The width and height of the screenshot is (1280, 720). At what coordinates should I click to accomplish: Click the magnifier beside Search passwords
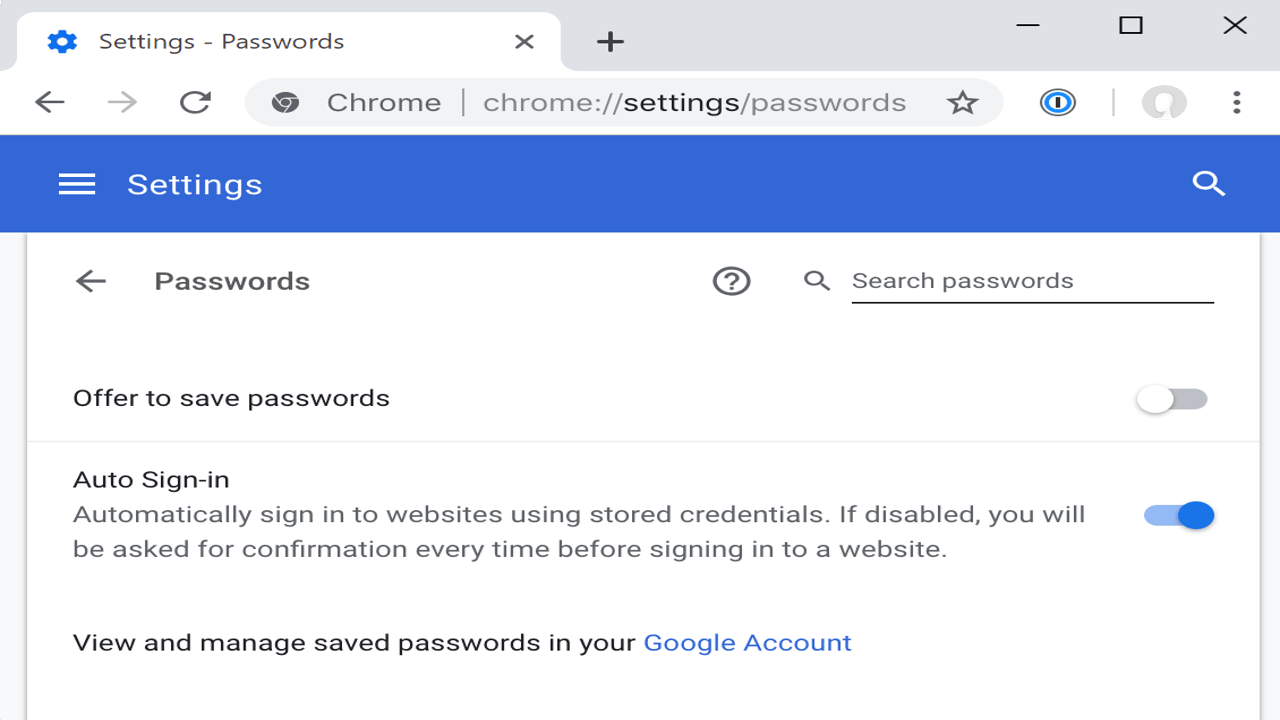point(817,281)
